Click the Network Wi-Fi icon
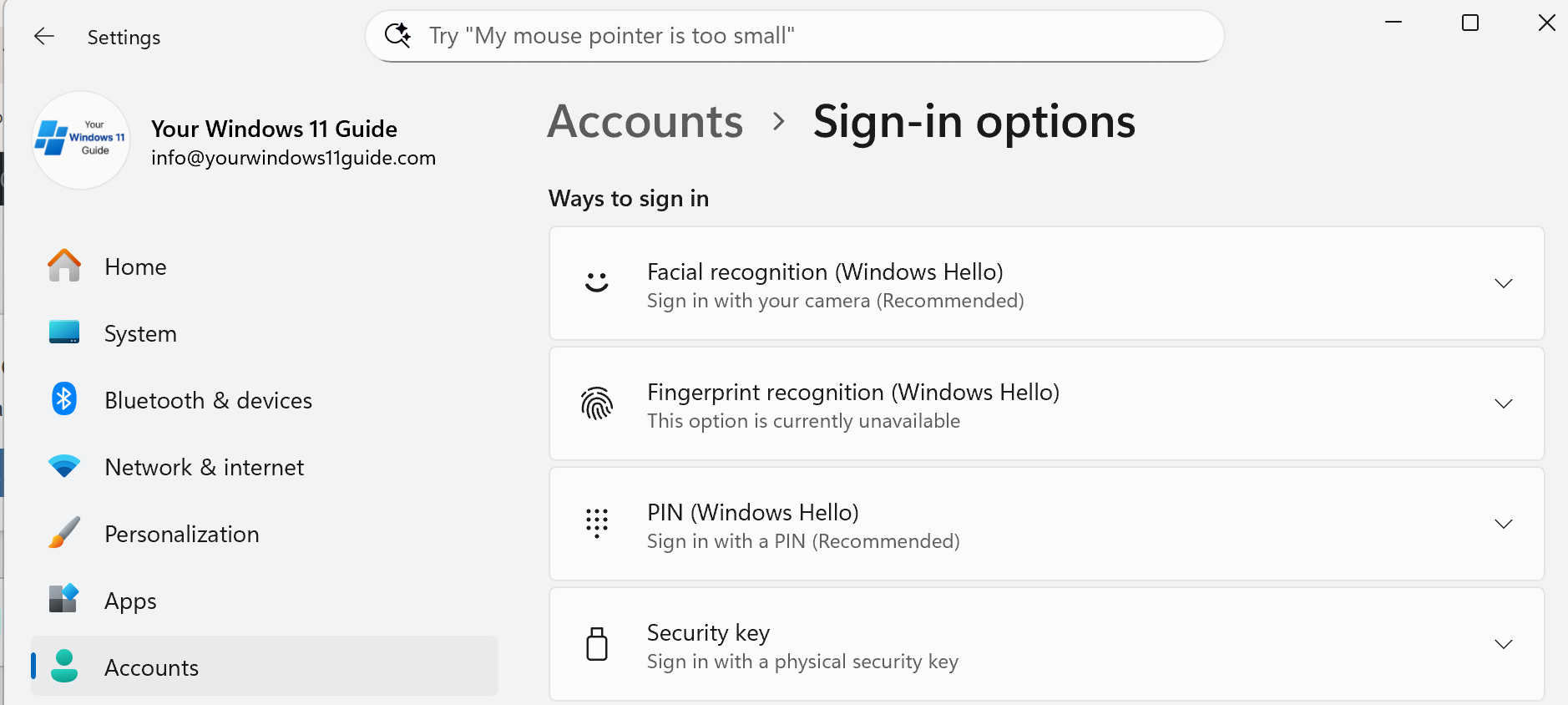Viewport: 1568px width, 705px height. [64, 466]
